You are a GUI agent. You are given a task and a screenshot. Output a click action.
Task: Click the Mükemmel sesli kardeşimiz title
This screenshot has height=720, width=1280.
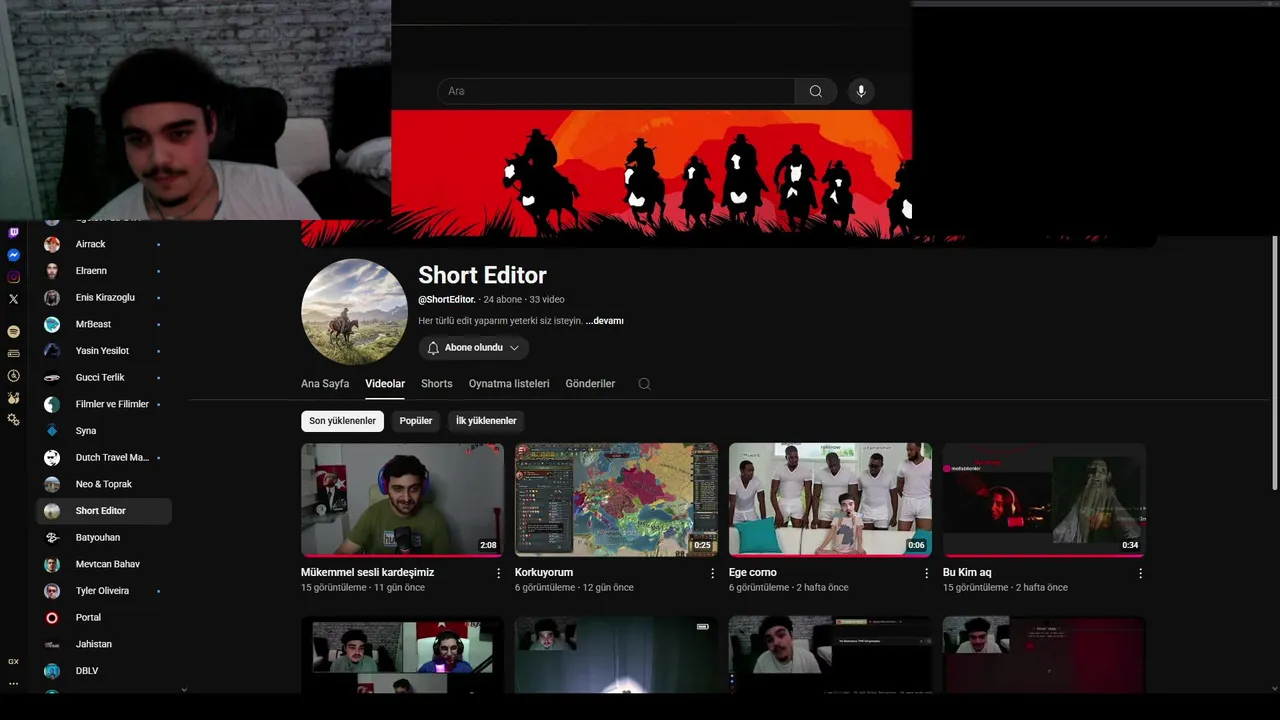pos(367,573)
